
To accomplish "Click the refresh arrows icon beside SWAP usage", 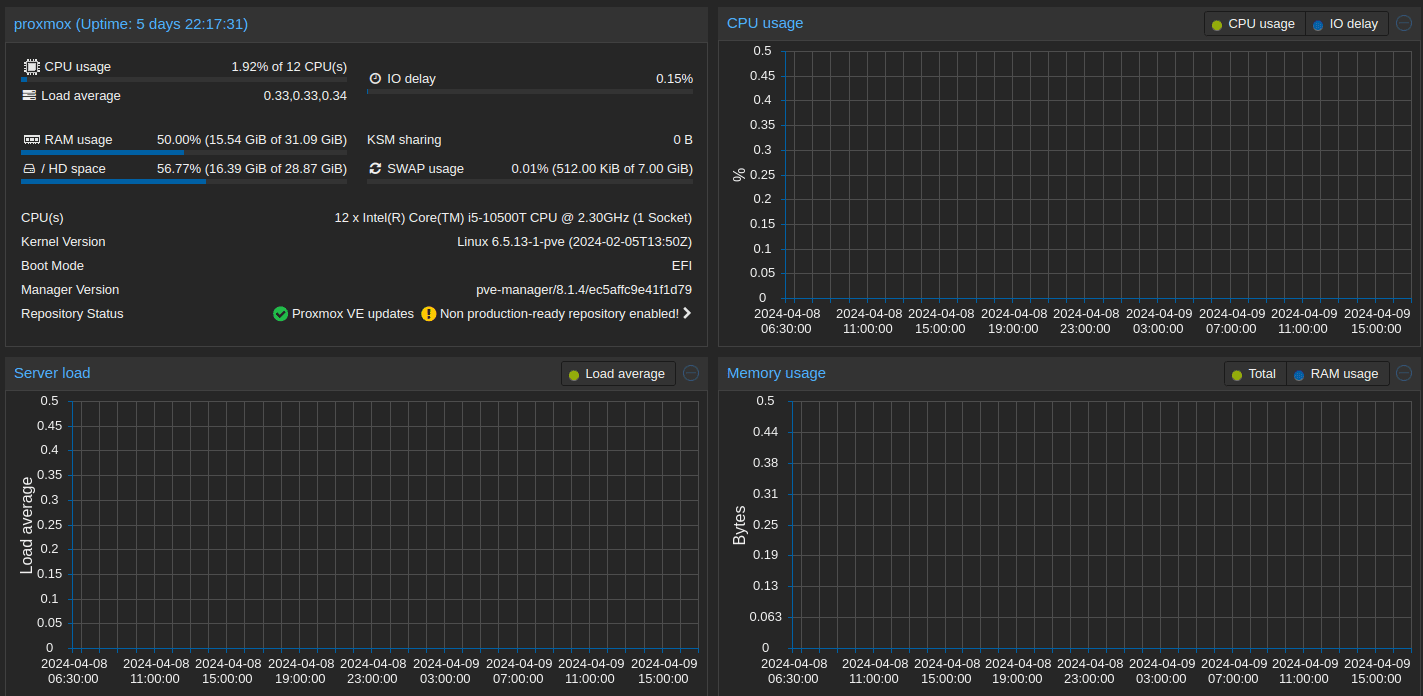I will (375, 169).
